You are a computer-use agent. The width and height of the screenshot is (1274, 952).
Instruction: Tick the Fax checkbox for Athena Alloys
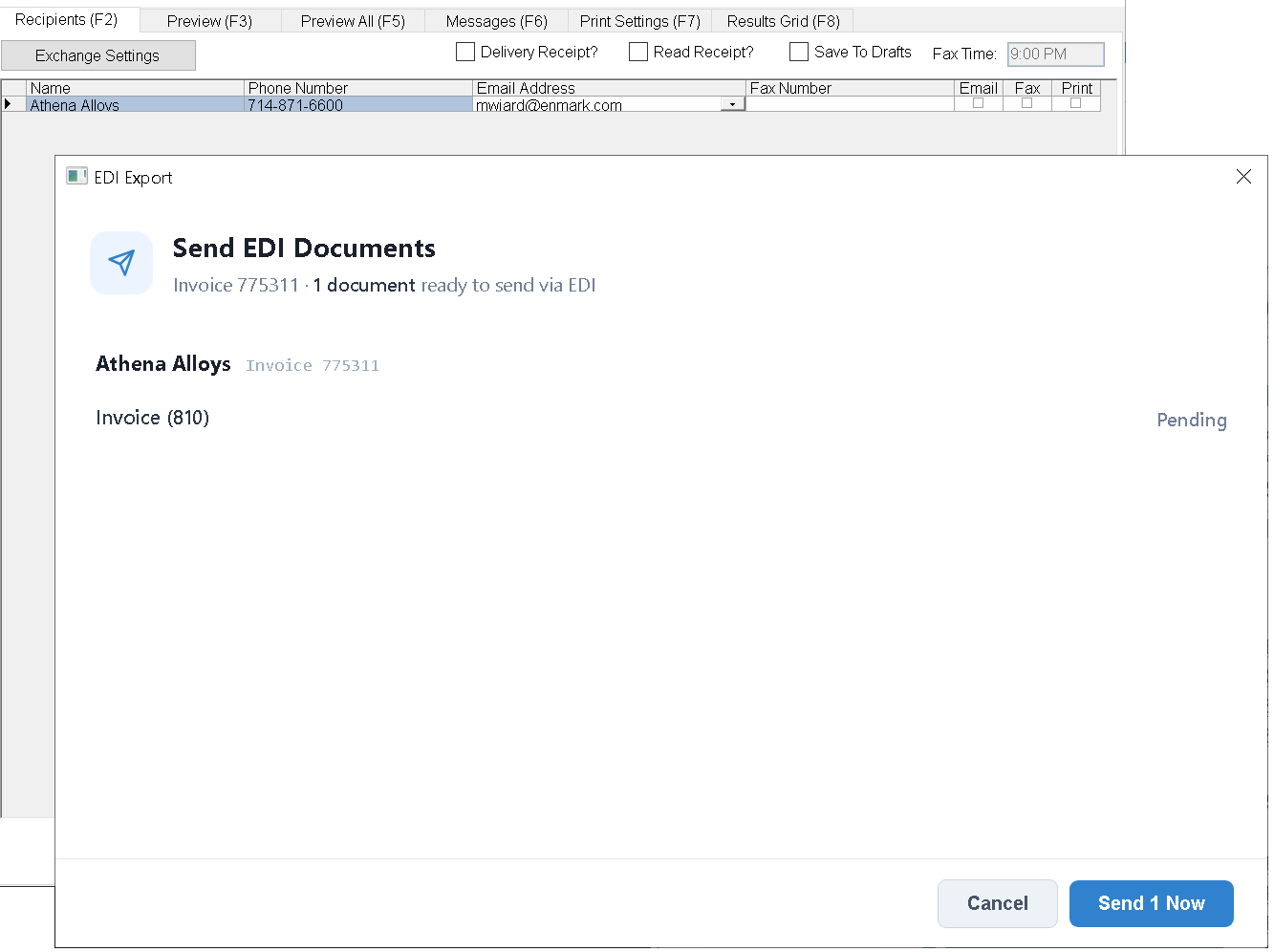(1027, 103)
